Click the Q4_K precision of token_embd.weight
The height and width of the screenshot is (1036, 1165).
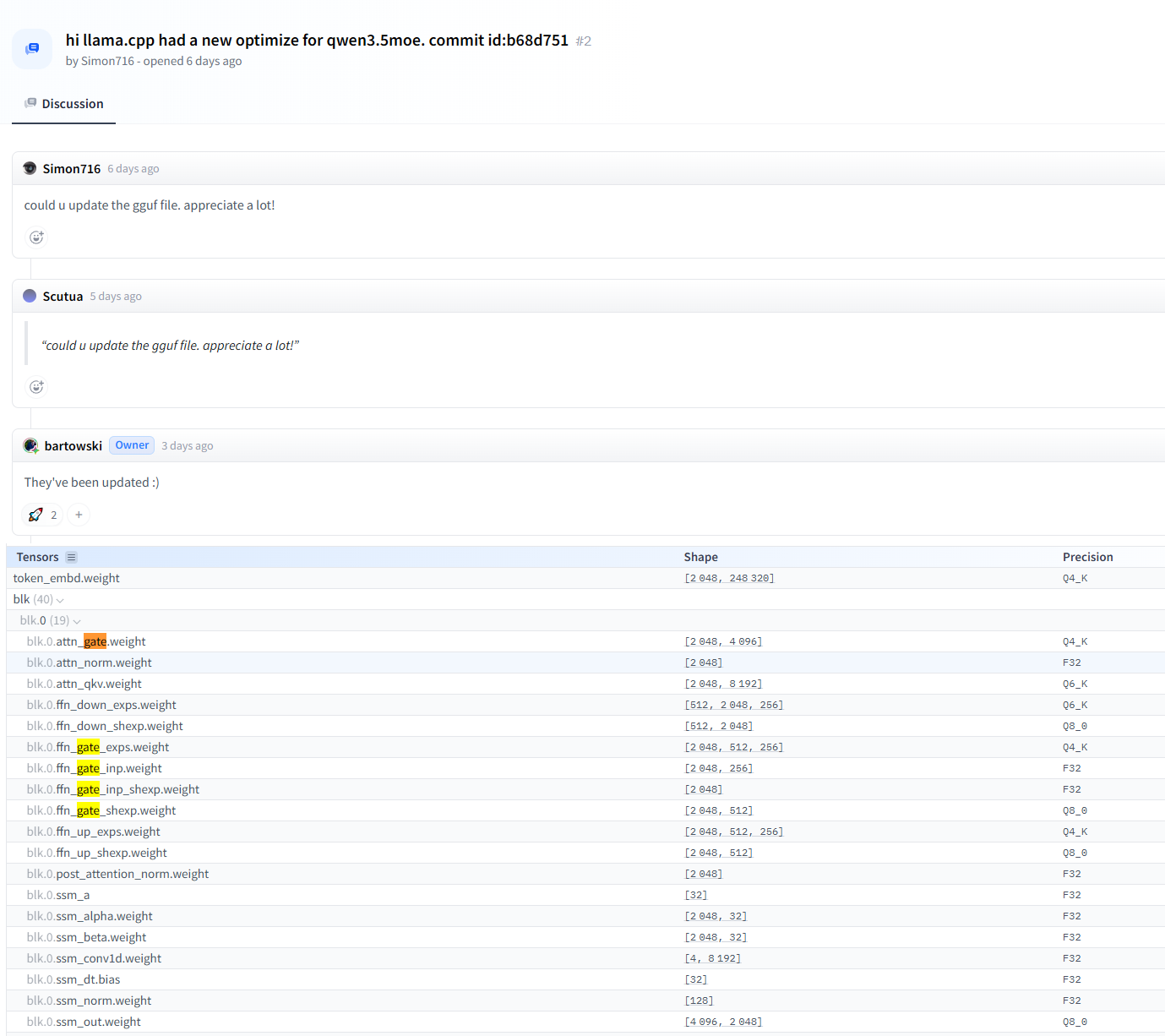coord(1075,578)
